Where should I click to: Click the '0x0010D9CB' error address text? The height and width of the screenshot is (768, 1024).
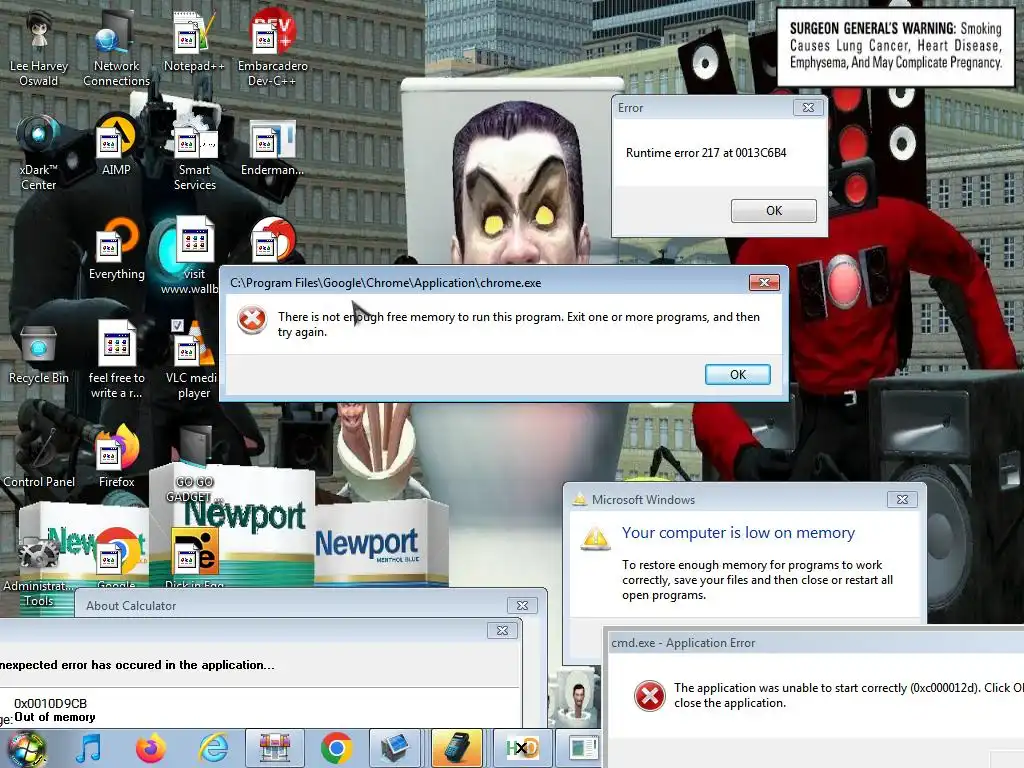[x=50, y=703]
